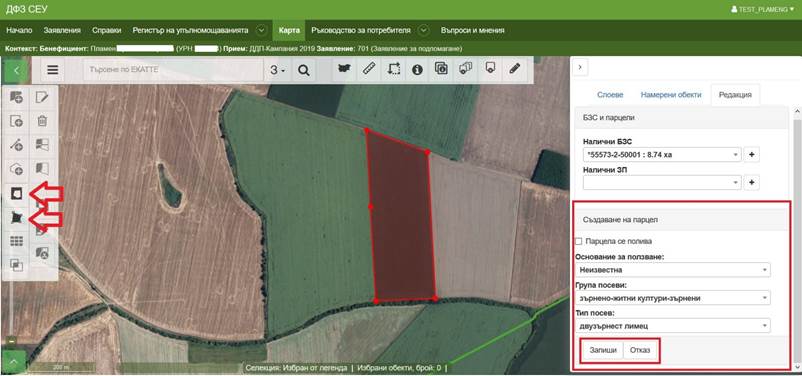802x376 pixels.
Task: Switch to the 'Слоеве' tab
Action: (x=610, y=95)
